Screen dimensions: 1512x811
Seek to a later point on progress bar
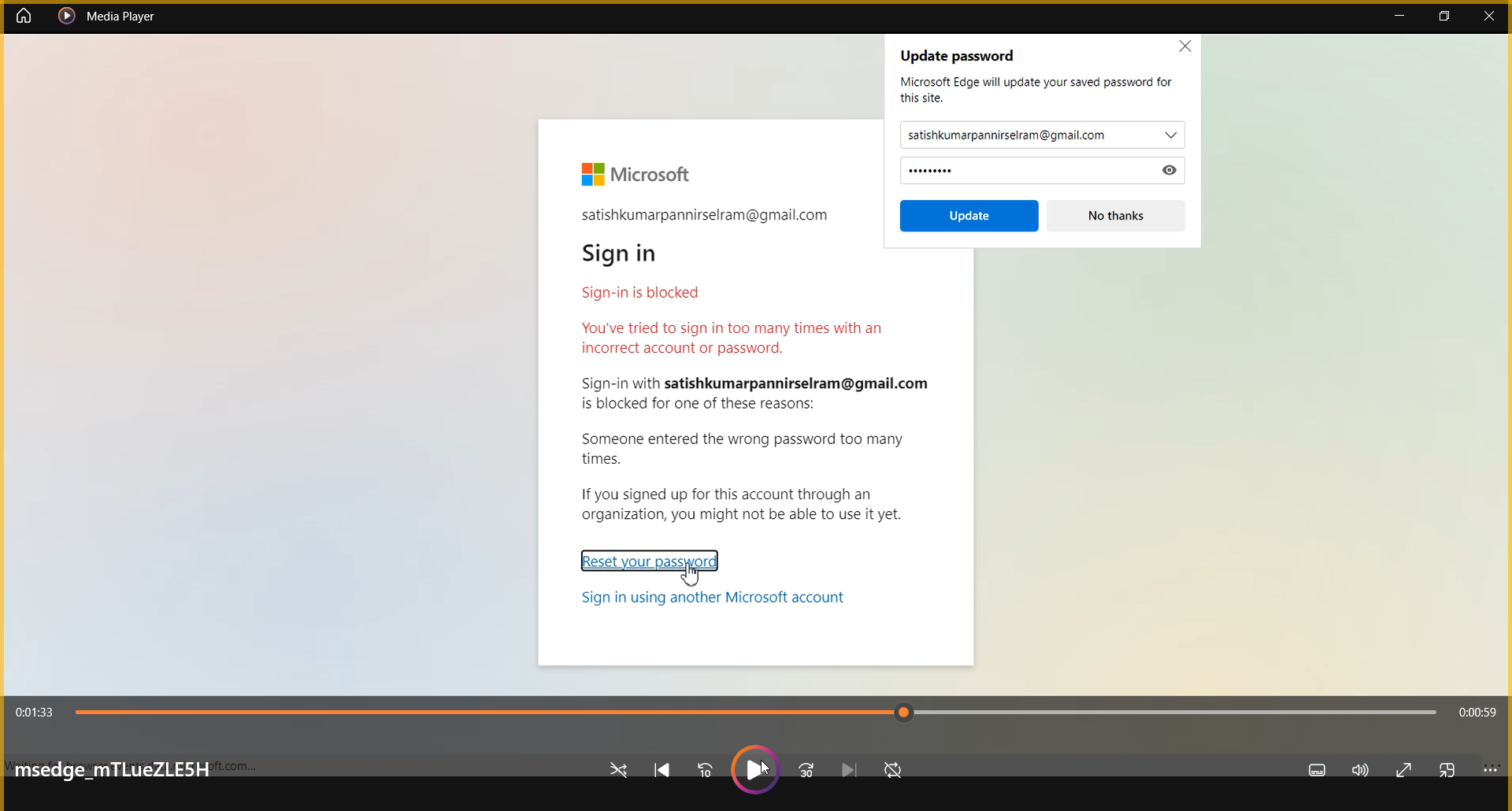point(1173,713)
